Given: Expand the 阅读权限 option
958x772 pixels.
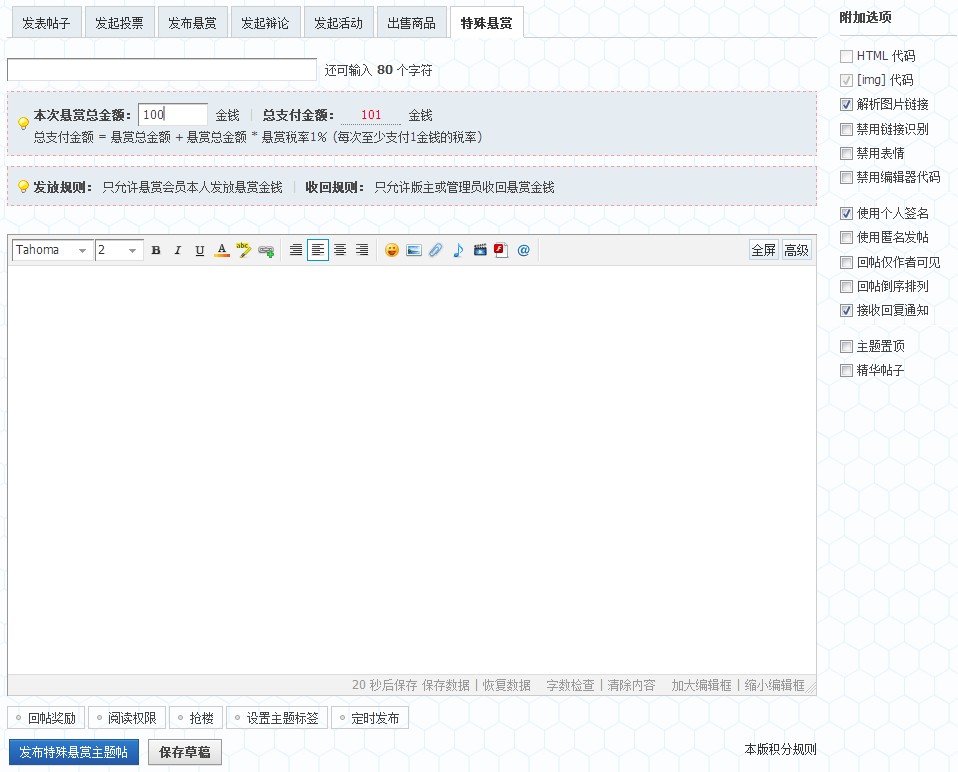Looking at the screenshot, I should click(x=126, y=718).
